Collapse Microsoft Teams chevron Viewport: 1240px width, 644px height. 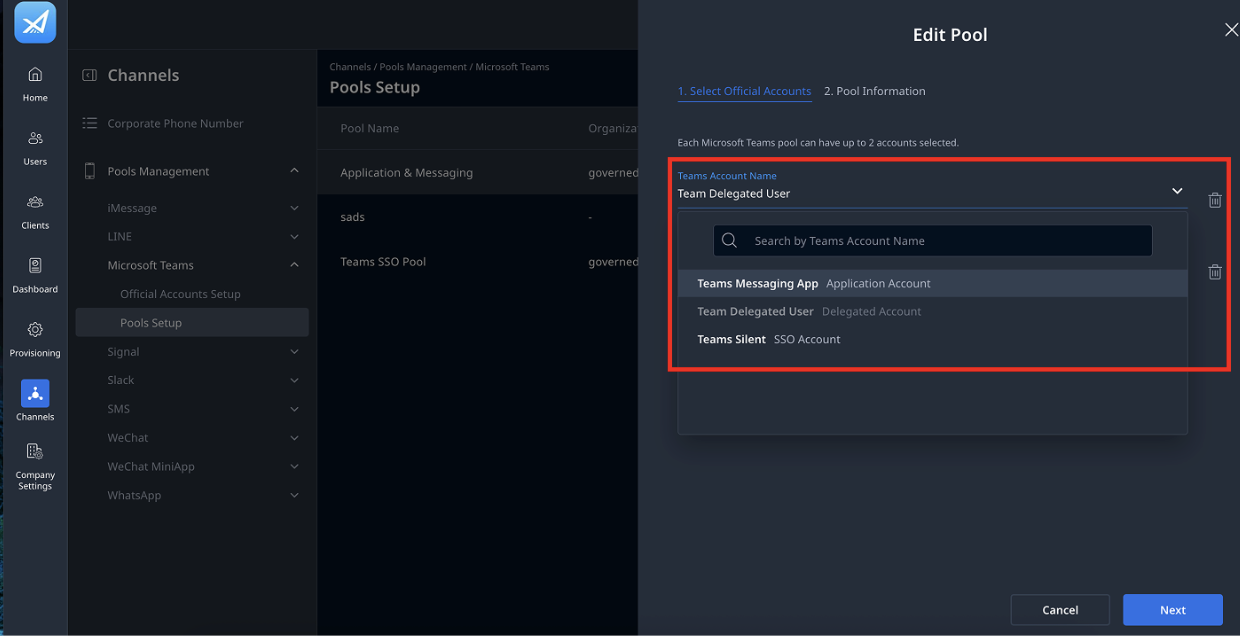pos(294,265)
